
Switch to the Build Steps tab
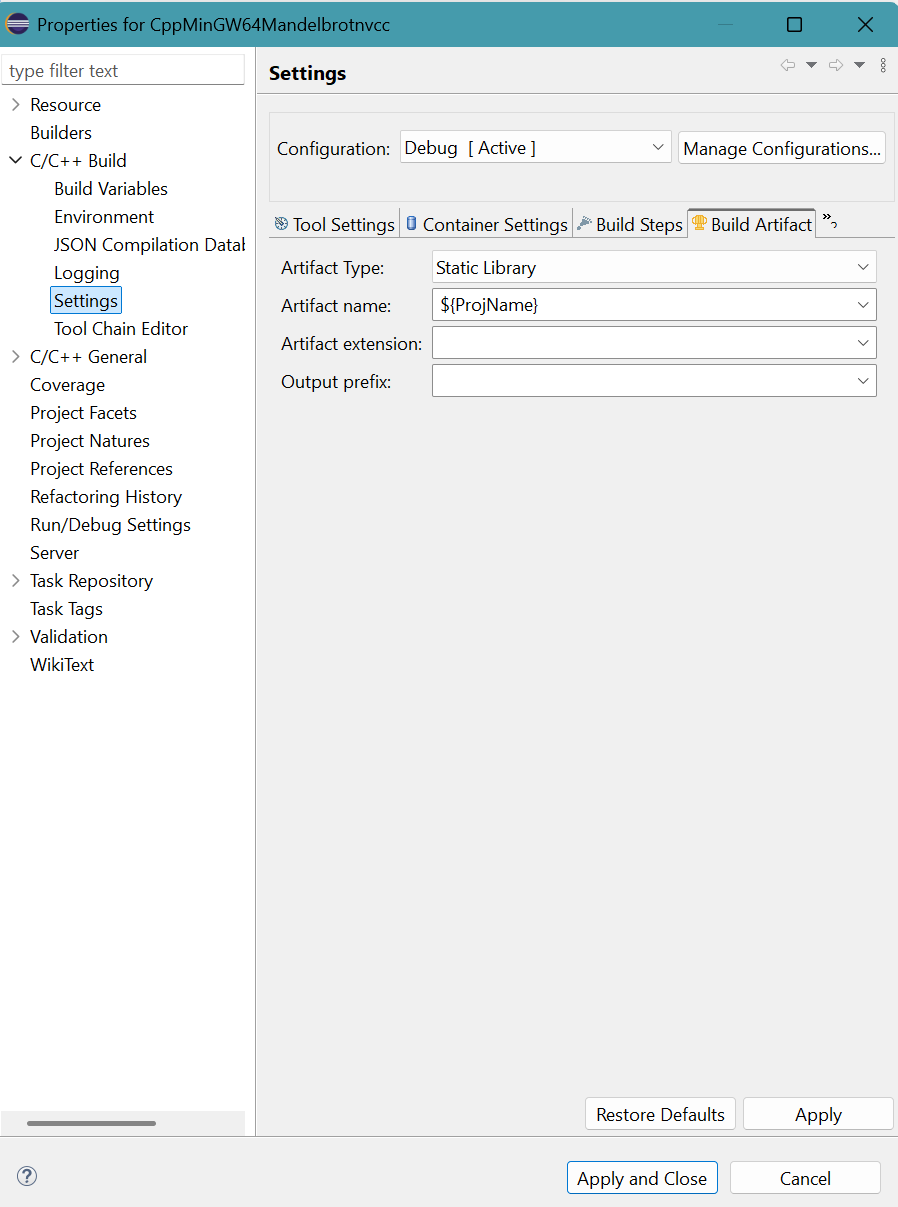[629, 224]
